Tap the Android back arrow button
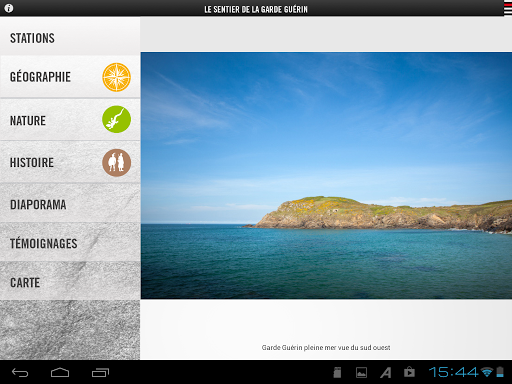Image resolution: width=512 pixels, height=384 pixels. coord(20,372)
